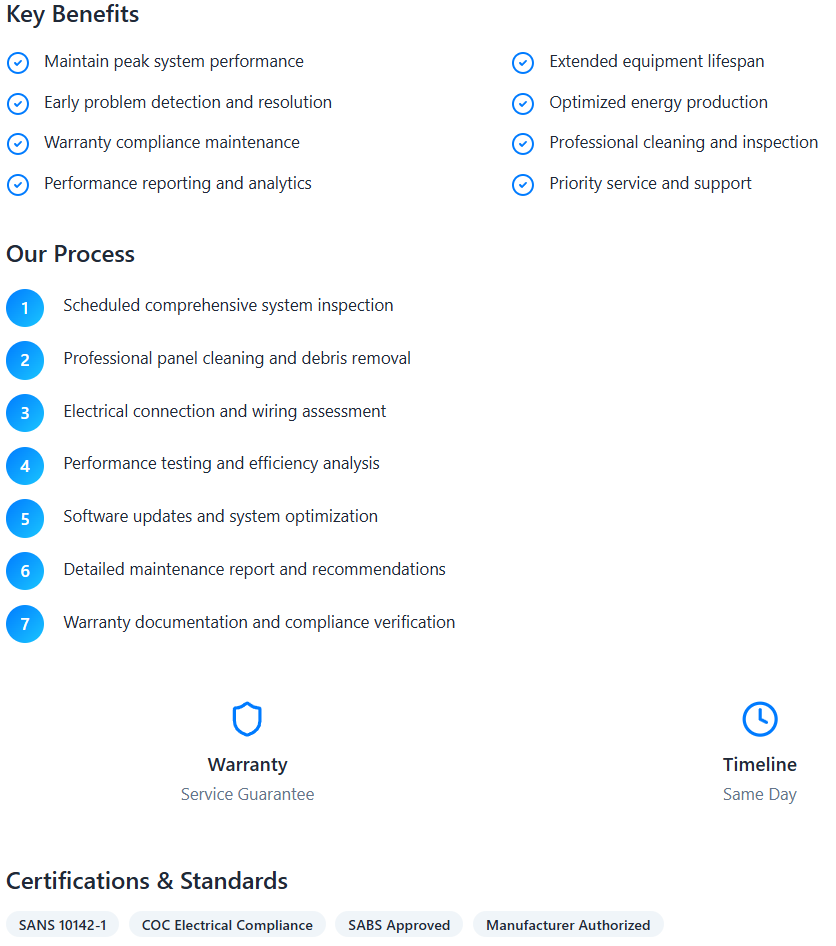Click Detailed maintenance report and recommendations text
The image size is (836, 946).
tap(255, 570)
